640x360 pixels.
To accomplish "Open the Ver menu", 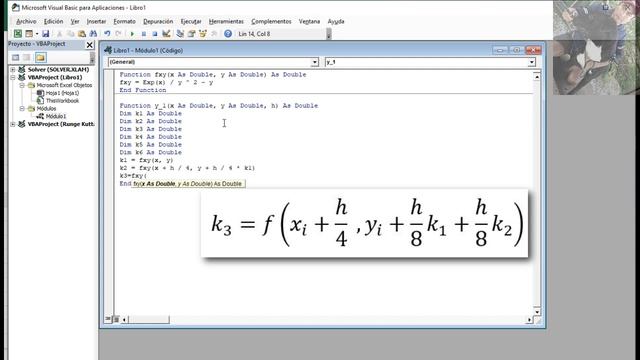I will point(75,22).
